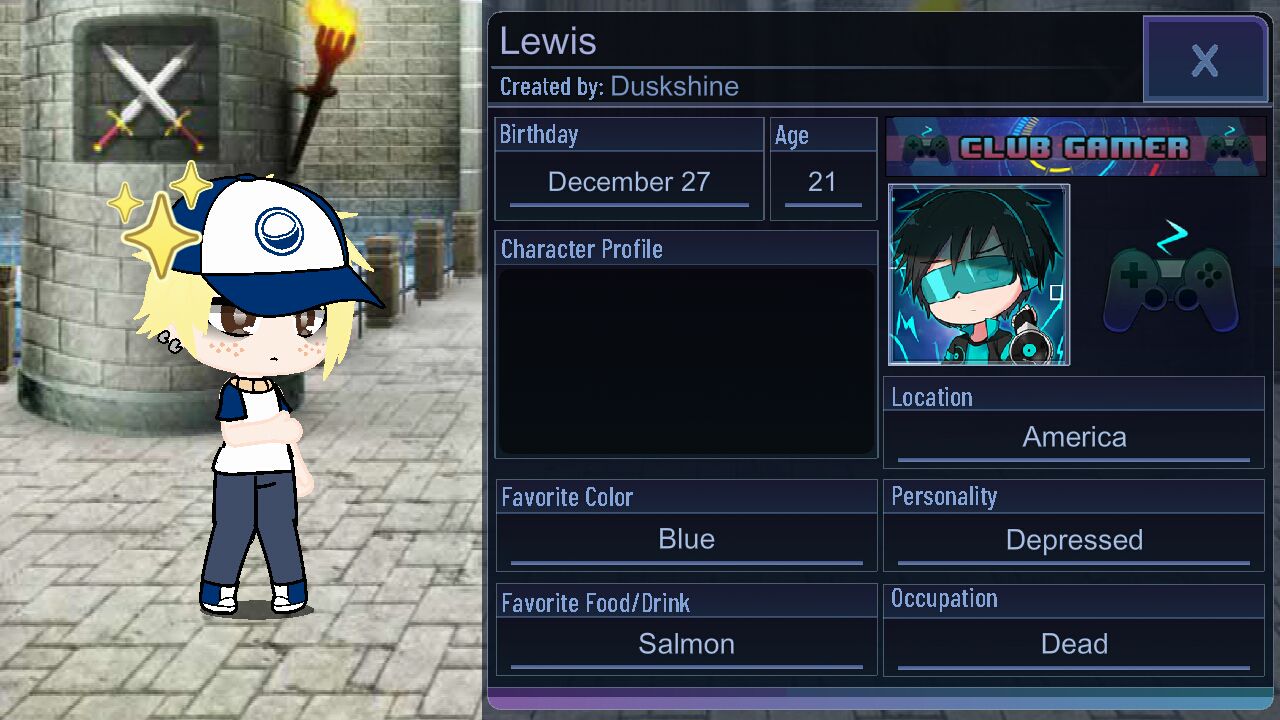
Task: Change Personality value Depressed
Action: tap(1074, 541)
